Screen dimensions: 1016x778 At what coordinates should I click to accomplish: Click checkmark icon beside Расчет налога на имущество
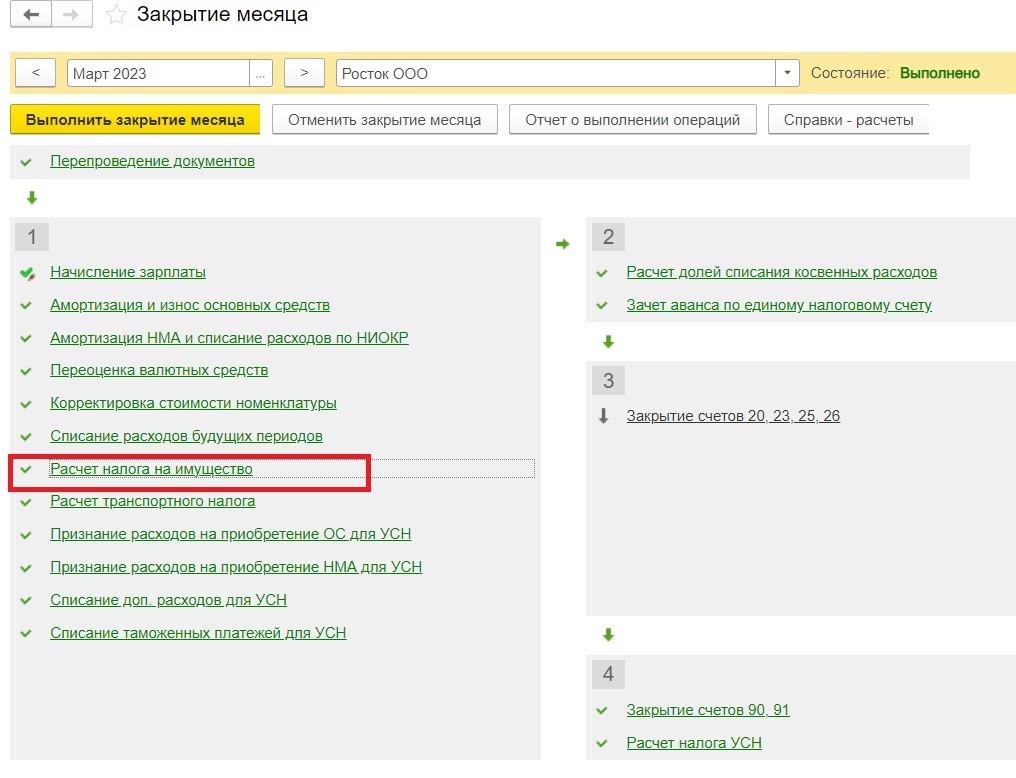tap(26, 470)
